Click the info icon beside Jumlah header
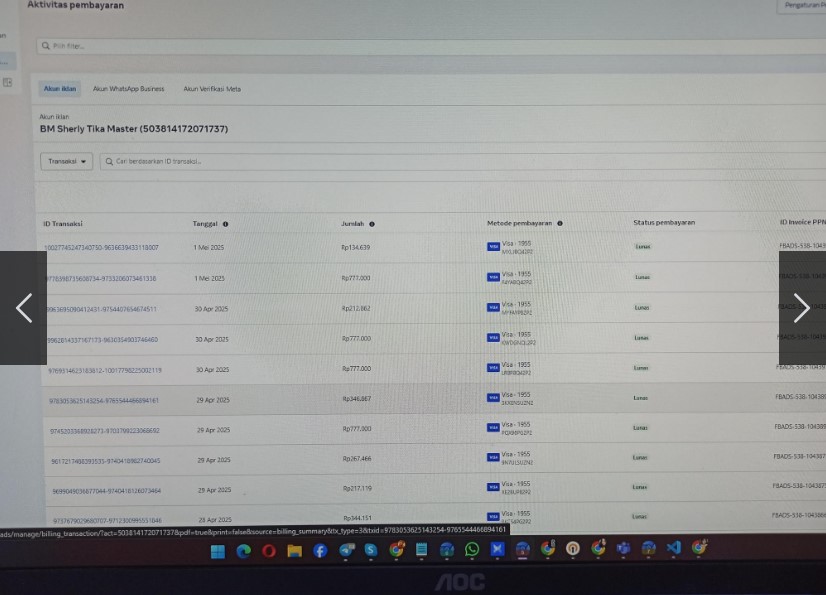This screenshot has height=595, width=826. pos(372,224)
